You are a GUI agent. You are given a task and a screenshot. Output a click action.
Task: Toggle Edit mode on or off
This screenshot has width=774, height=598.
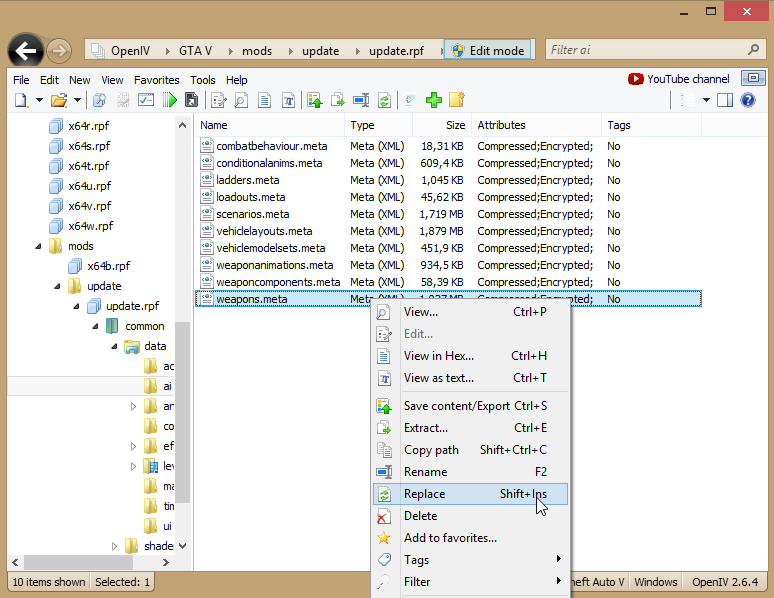[487, 50]
